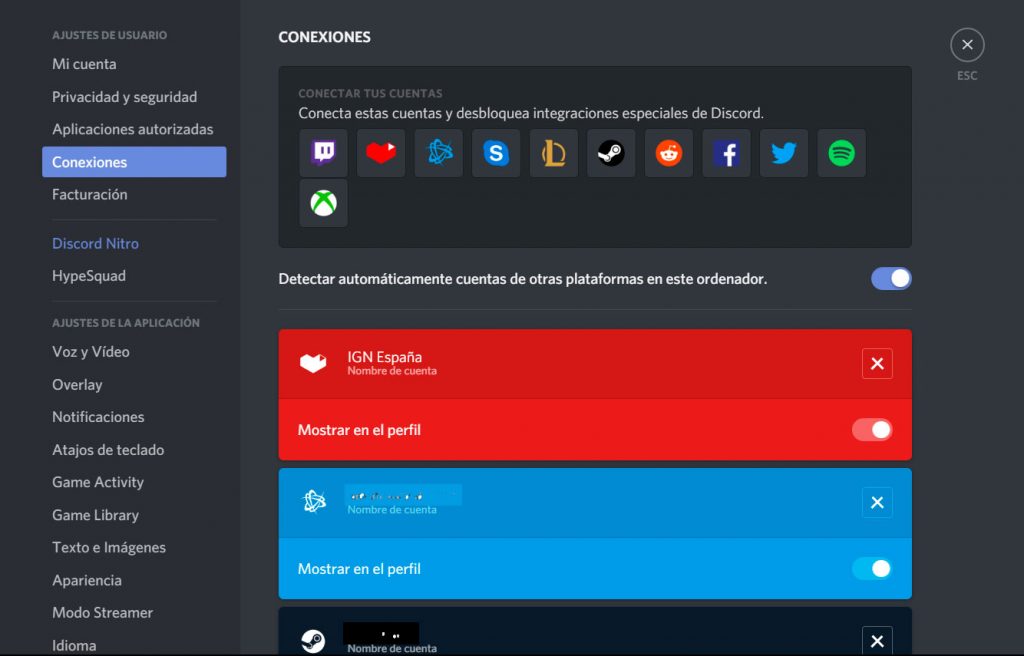Image resolution: width=1024 pixels, height=656 pixels.
Task: Connect a Spotify account
Action: pos(841,152)
